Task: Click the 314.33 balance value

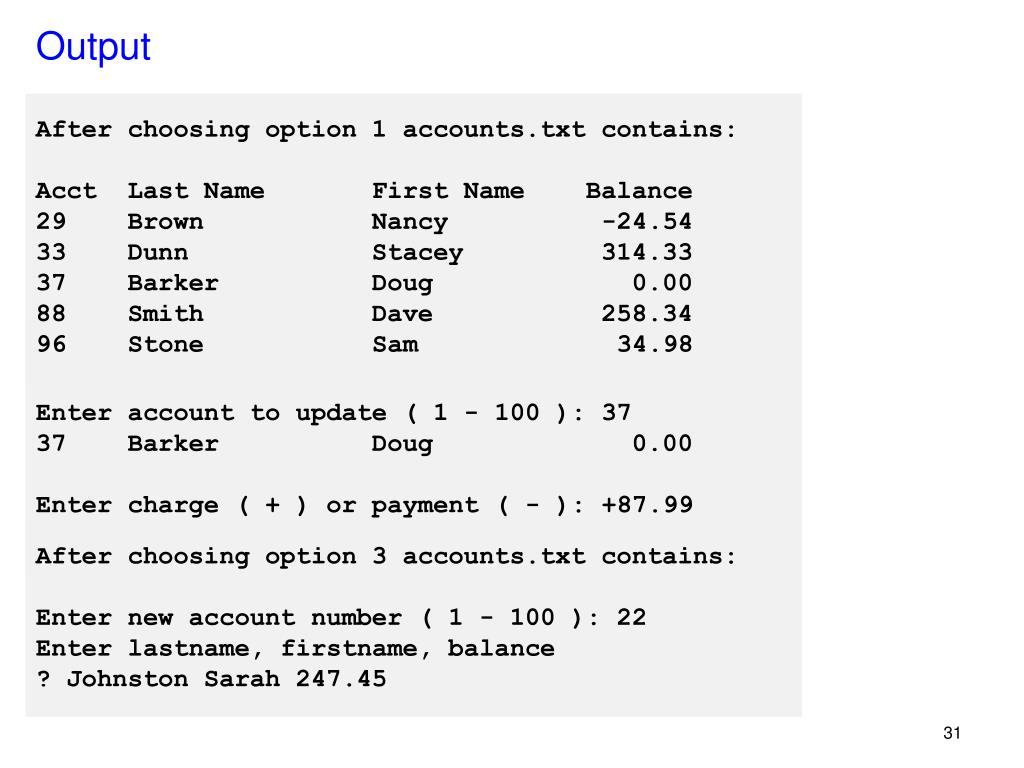Action: (647, 252)
